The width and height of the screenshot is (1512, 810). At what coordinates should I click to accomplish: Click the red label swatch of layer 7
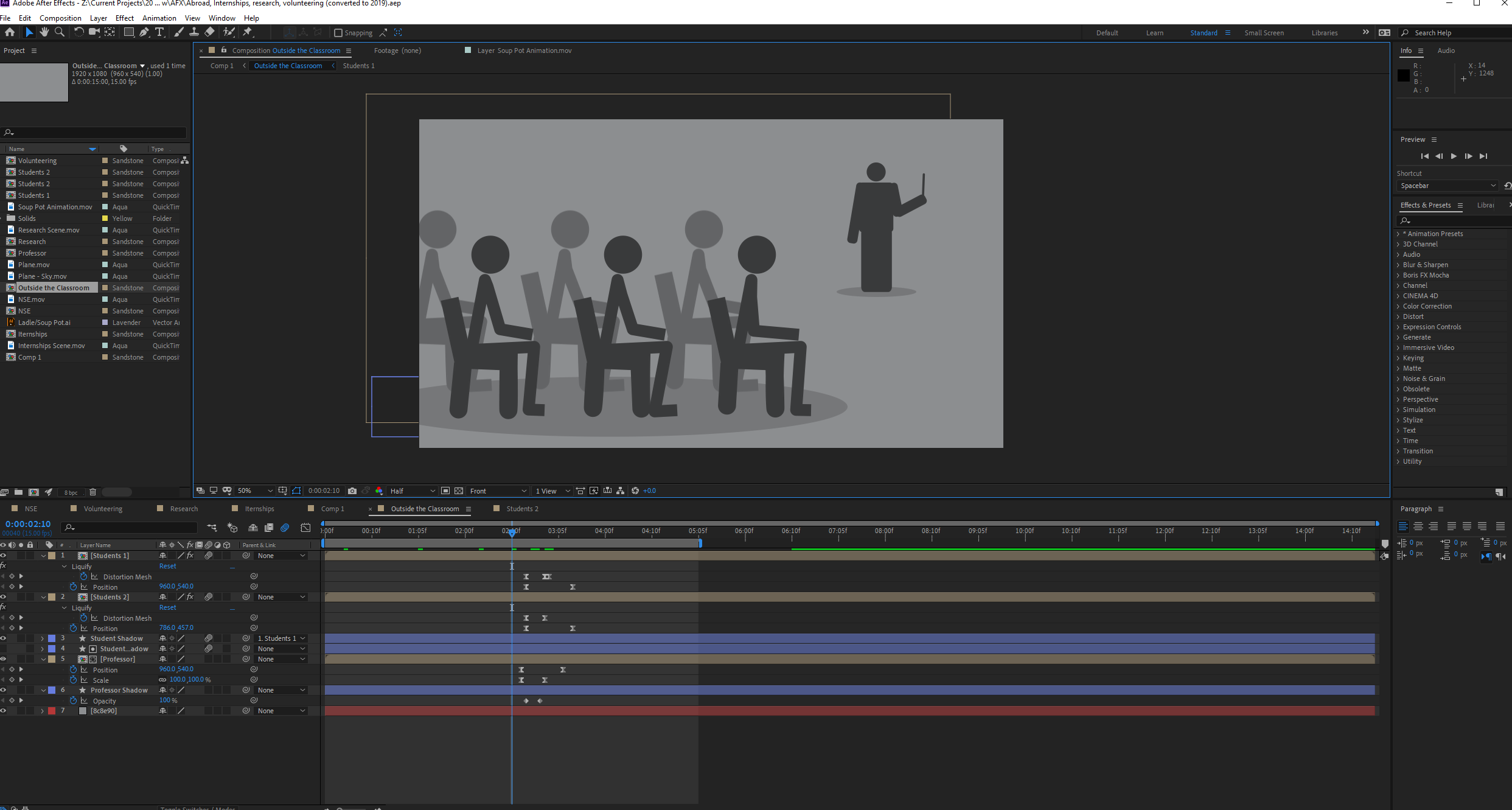tap(52, 711)
